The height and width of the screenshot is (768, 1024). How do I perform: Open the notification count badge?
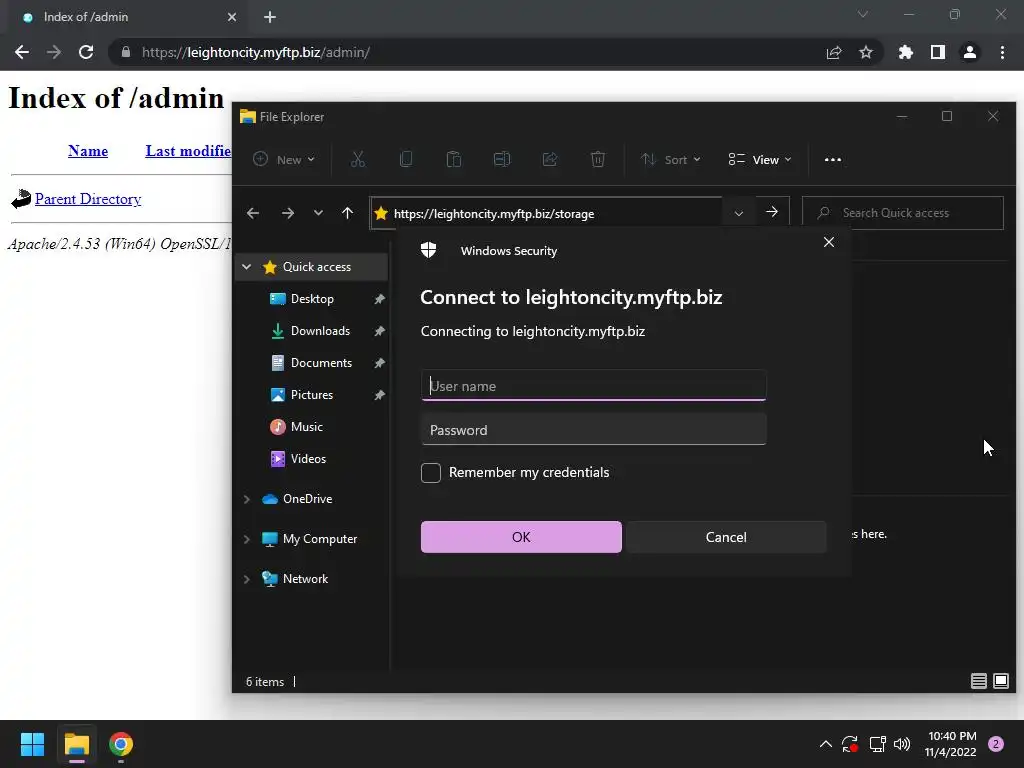[996, 744]
